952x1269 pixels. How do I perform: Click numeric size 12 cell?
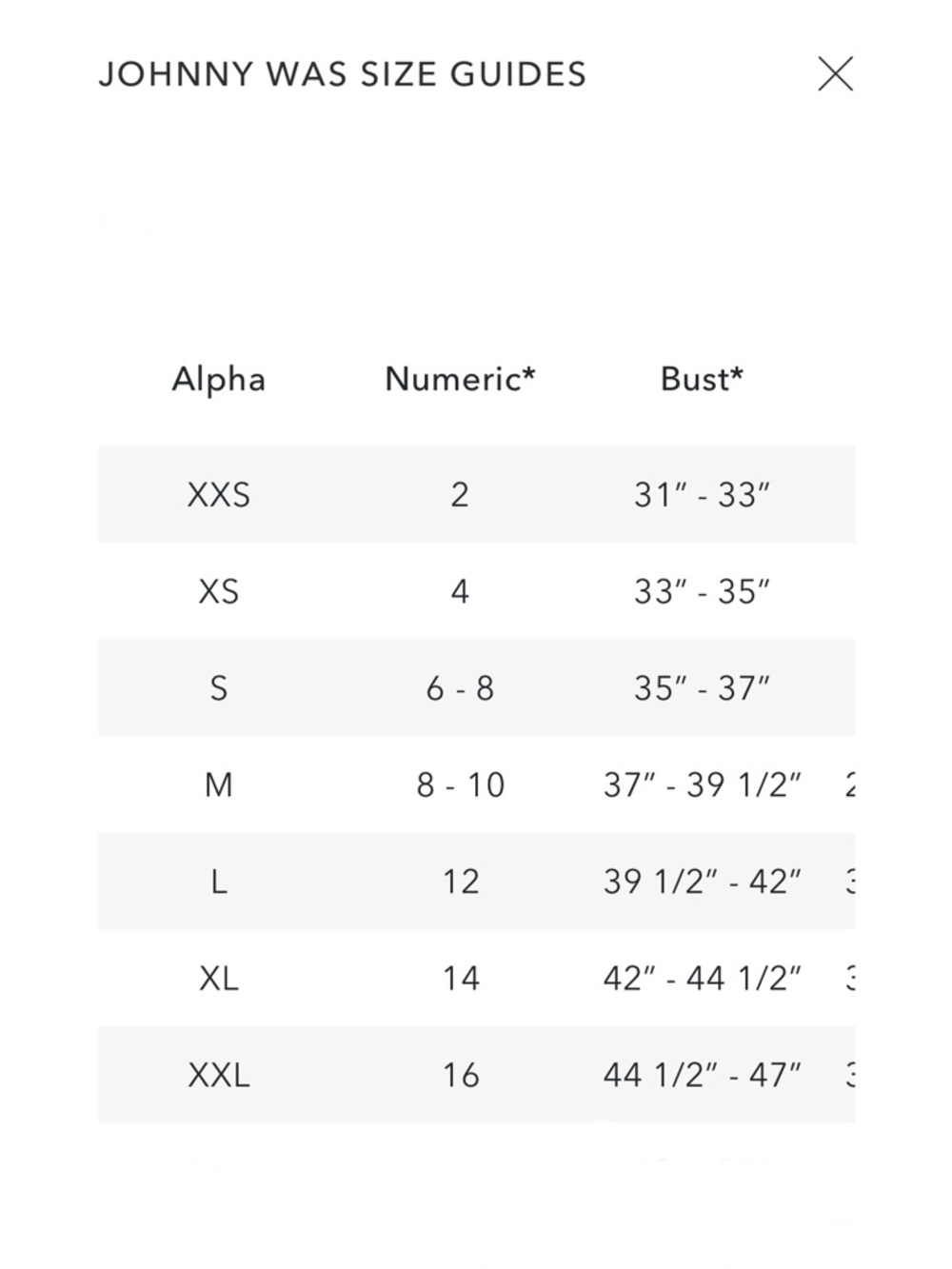point(460,882)
